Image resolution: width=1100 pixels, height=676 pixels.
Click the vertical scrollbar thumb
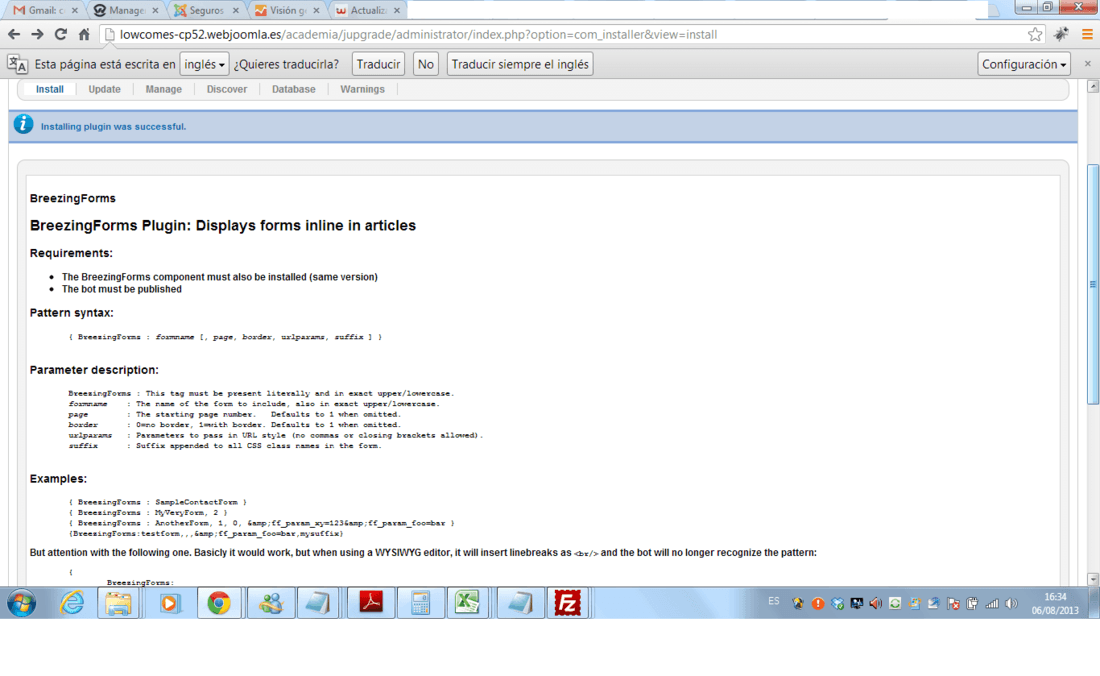[x=1092, y=284]
